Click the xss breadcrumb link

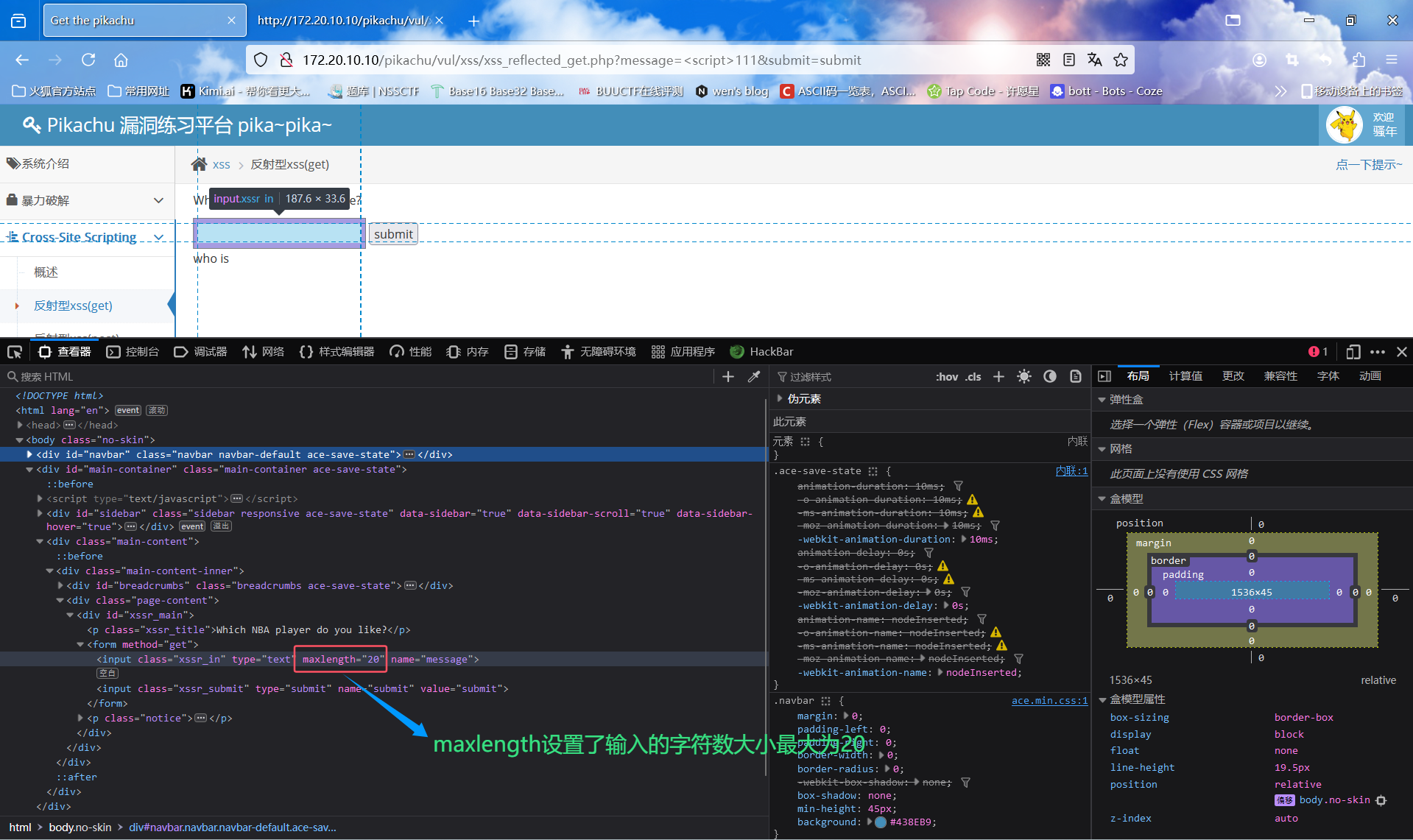tap(221, 164)
